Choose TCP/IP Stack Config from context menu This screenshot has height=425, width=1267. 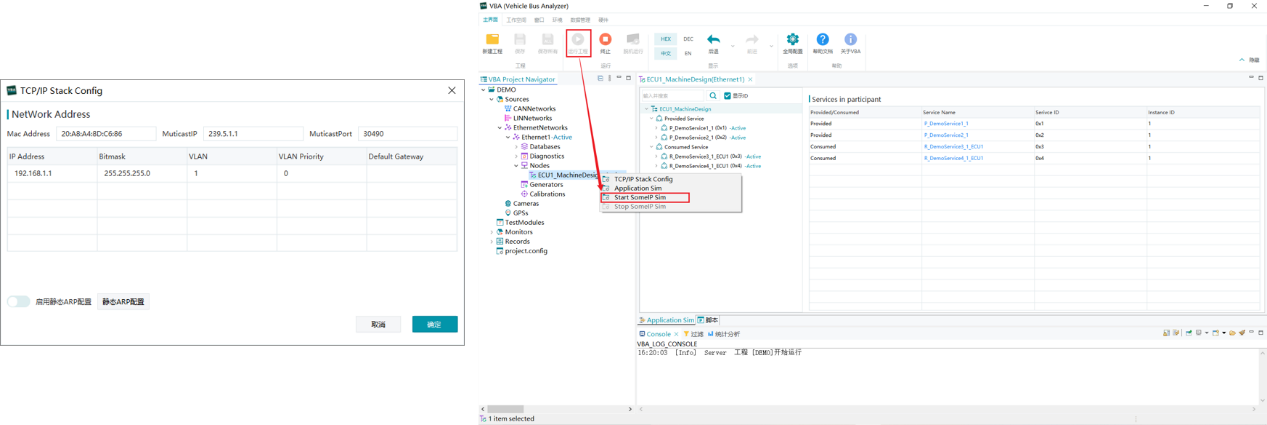[x=643, y=179]
